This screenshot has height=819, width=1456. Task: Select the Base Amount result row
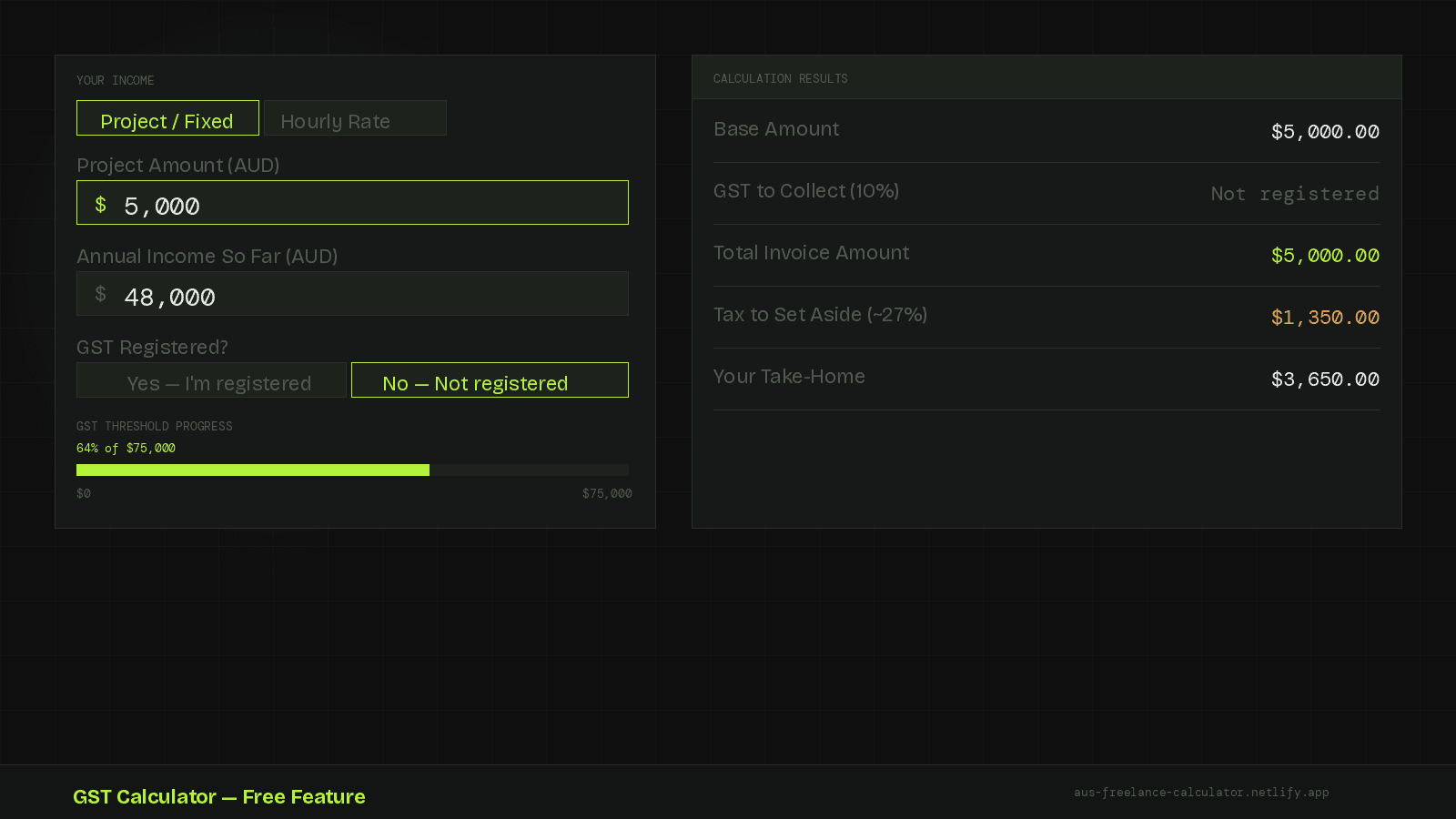tap(1046, 129)
